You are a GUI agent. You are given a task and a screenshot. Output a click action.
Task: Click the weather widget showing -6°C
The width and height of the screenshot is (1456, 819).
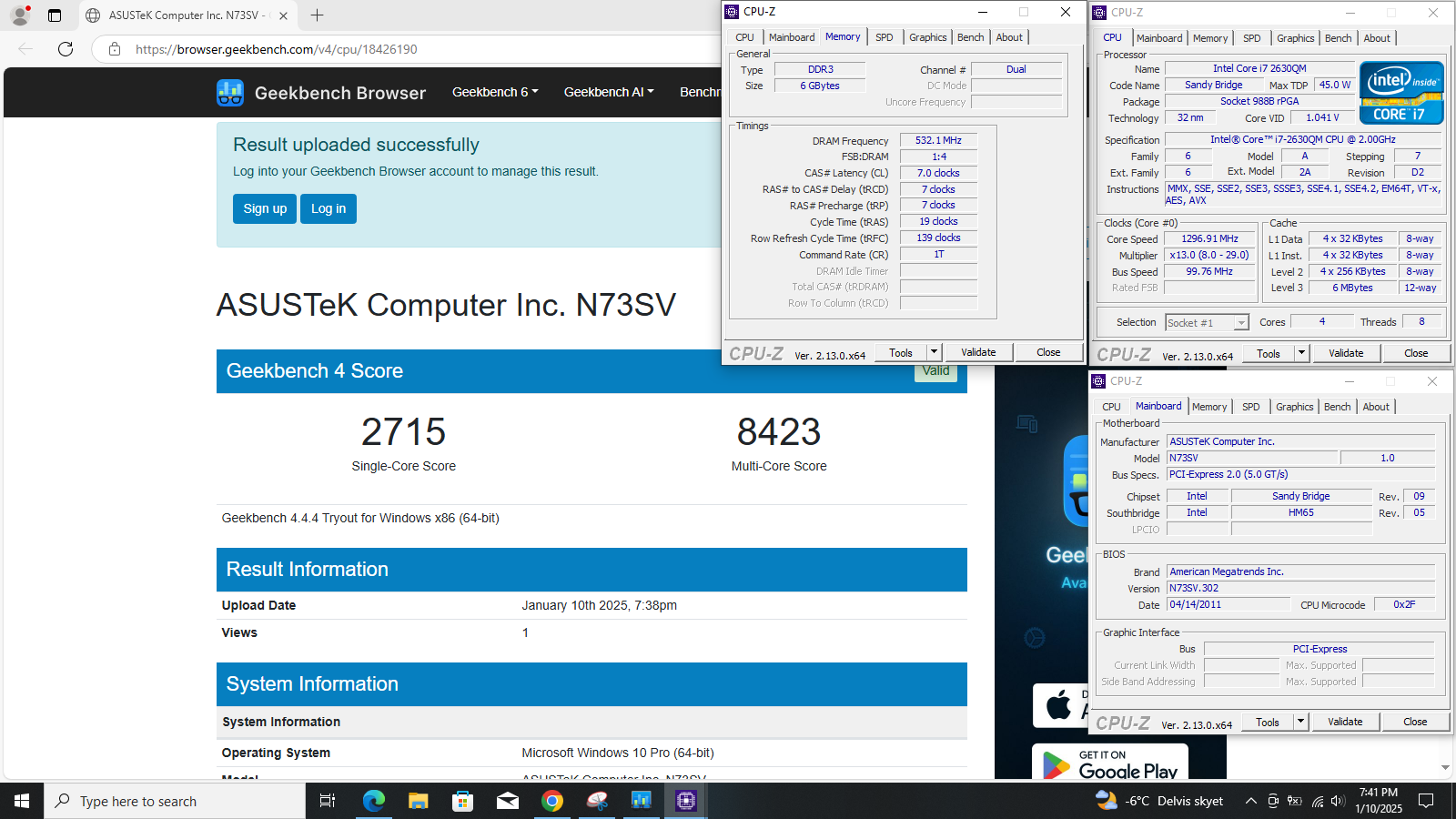click(x=1159, y=801)
